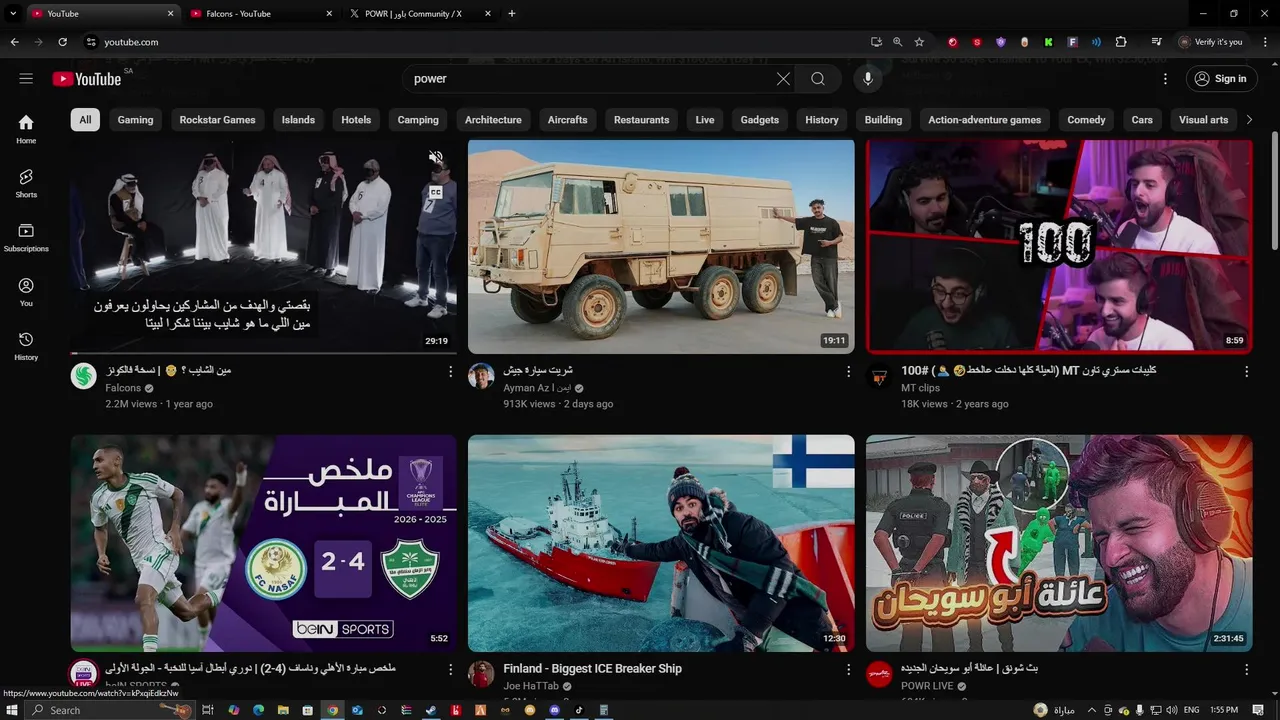The width and height of the screenshot is (1280, 720).
Task: Open Shorts in the left sidebar
Action: click(x=26, y=183)
